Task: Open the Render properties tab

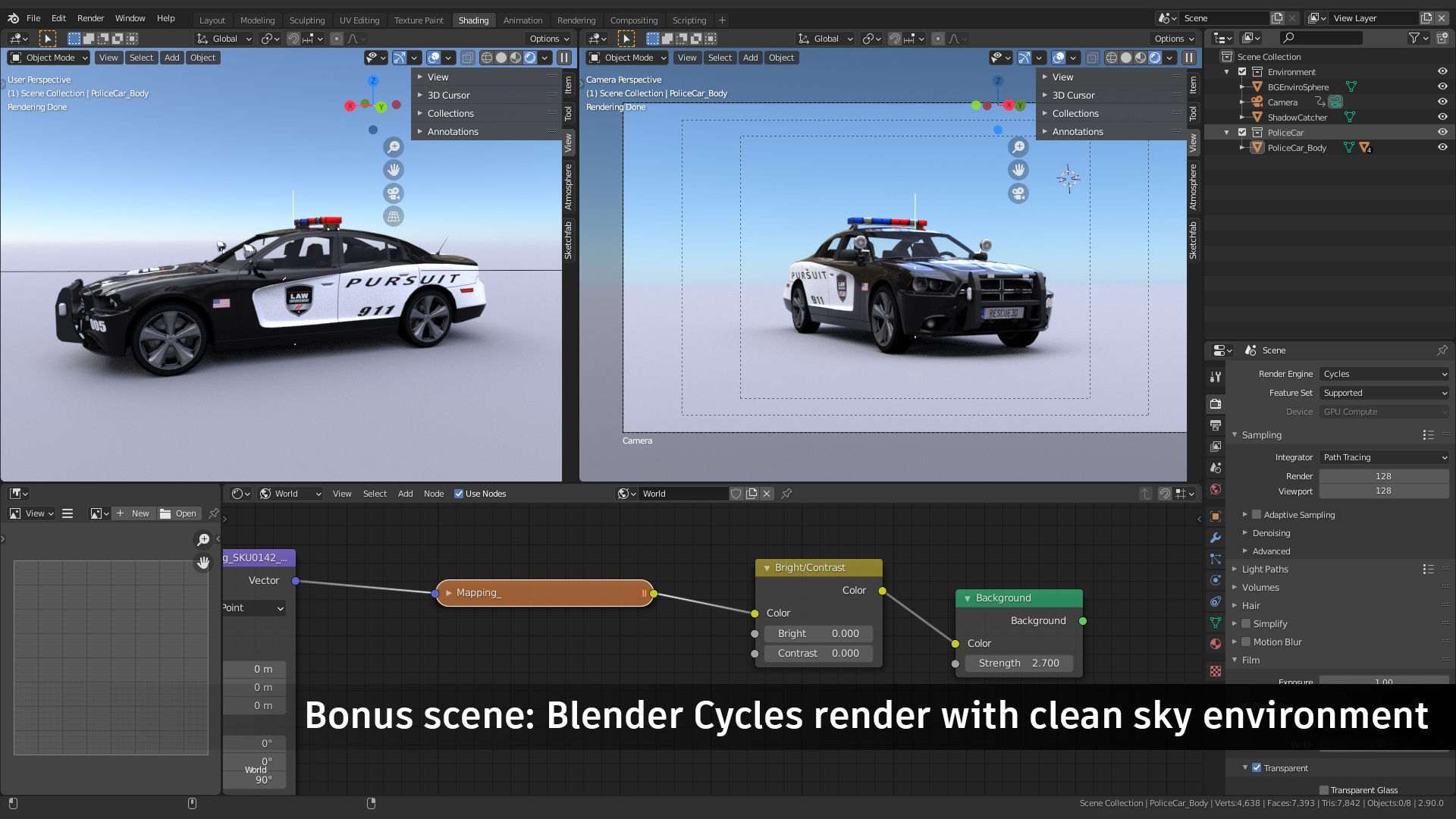Action: [1216, 403]
